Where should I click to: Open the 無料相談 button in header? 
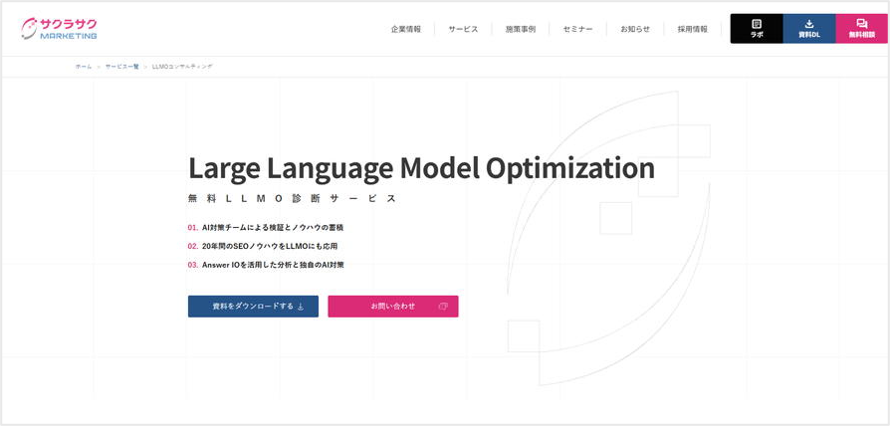[862, 28]
